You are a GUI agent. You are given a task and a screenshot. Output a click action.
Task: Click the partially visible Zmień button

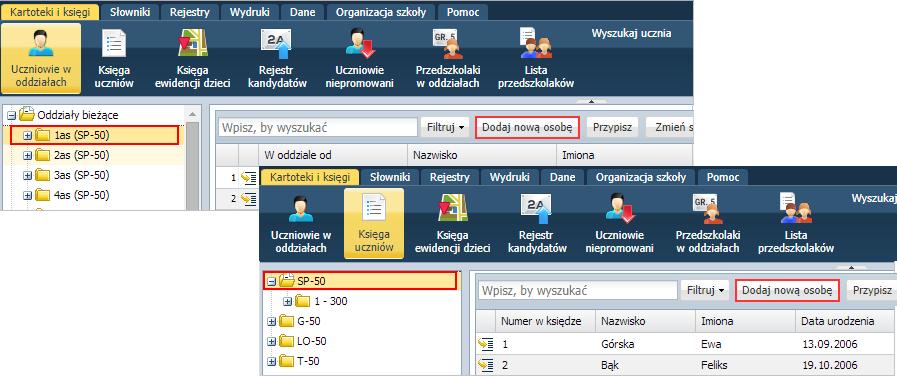pyautogui.click(x=670, y=127)
